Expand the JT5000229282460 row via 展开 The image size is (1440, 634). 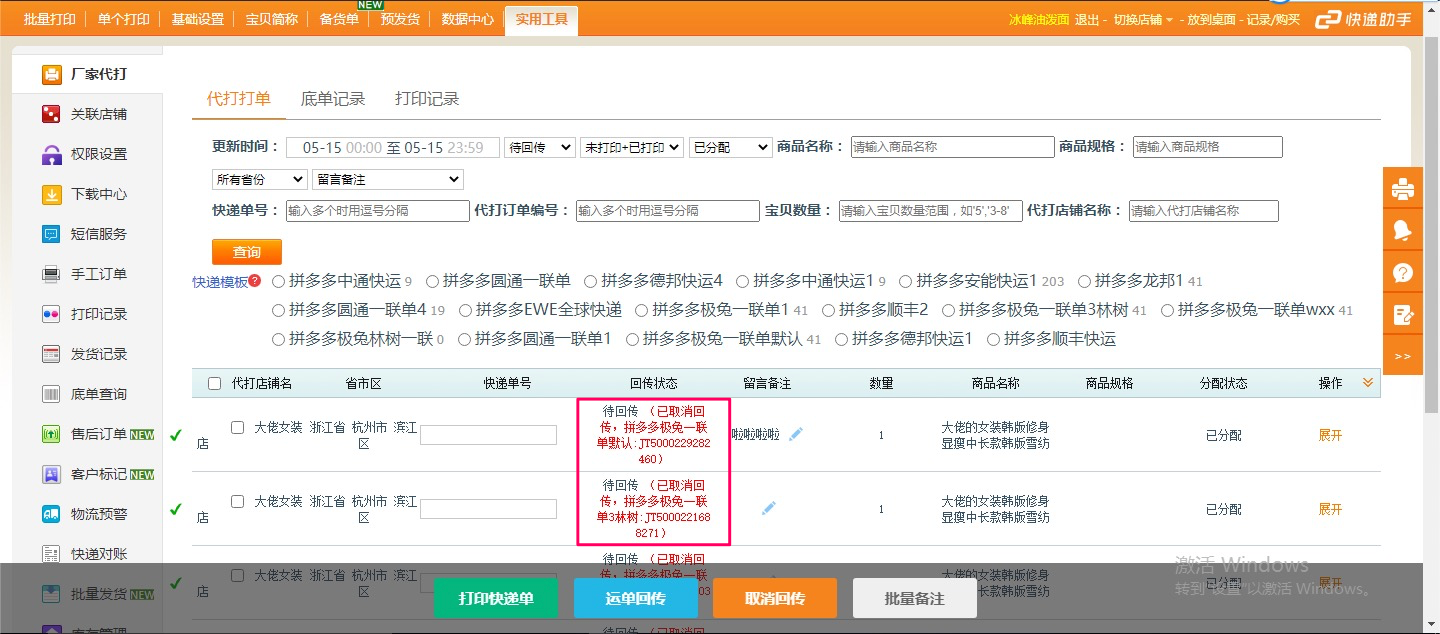coord(1330,435)
